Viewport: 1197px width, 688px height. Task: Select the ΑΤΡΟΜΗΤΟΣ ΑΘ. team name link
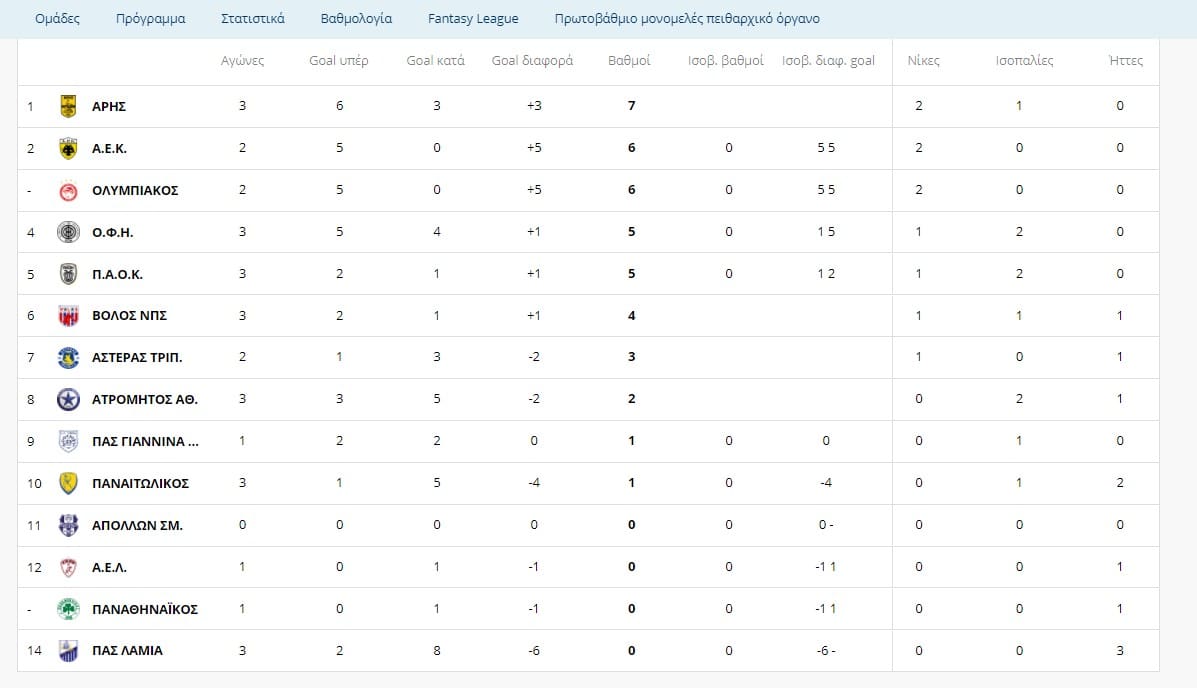coord(144,399)
